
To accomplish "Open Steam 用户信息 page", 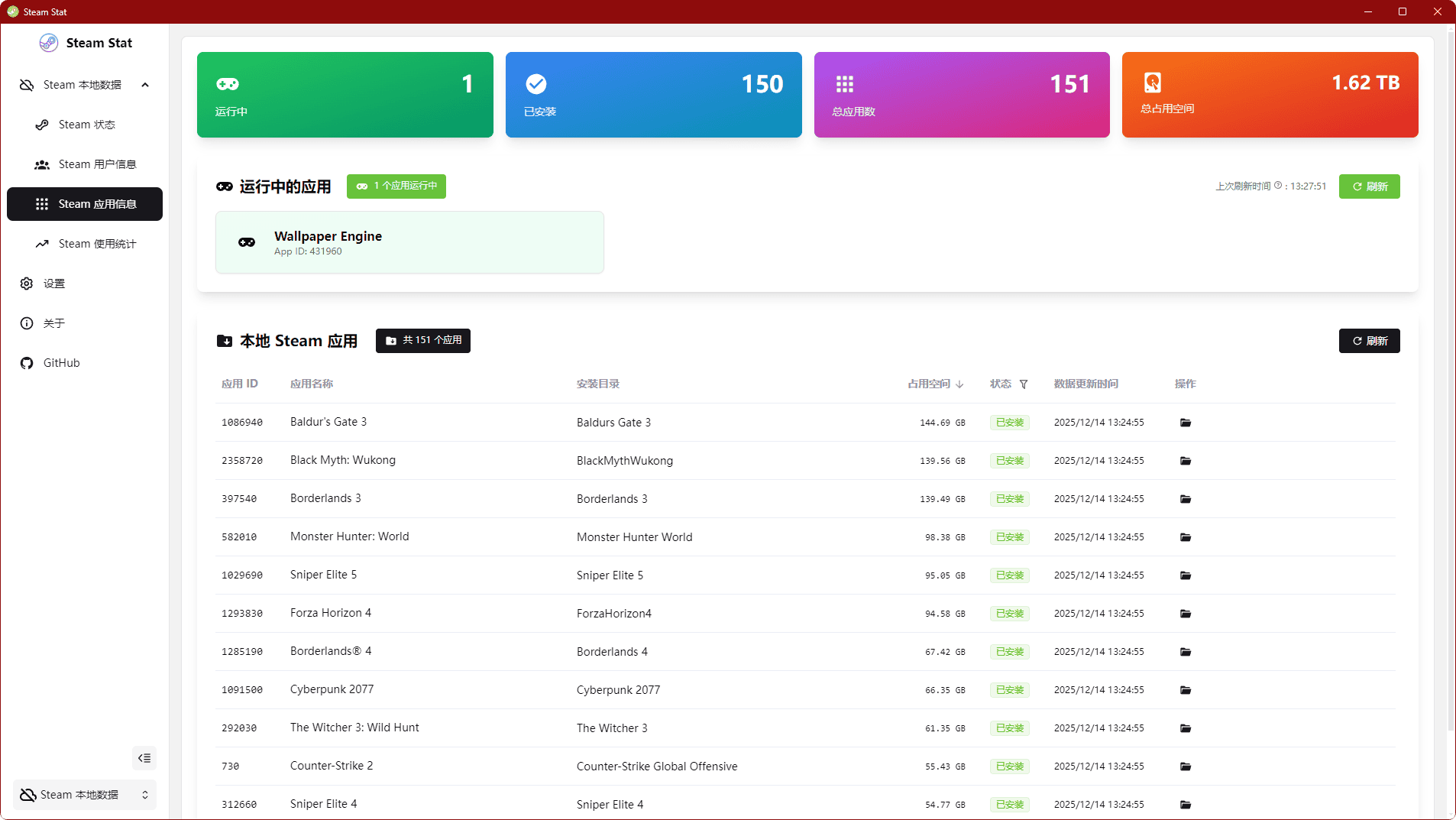I will point(96,164).
